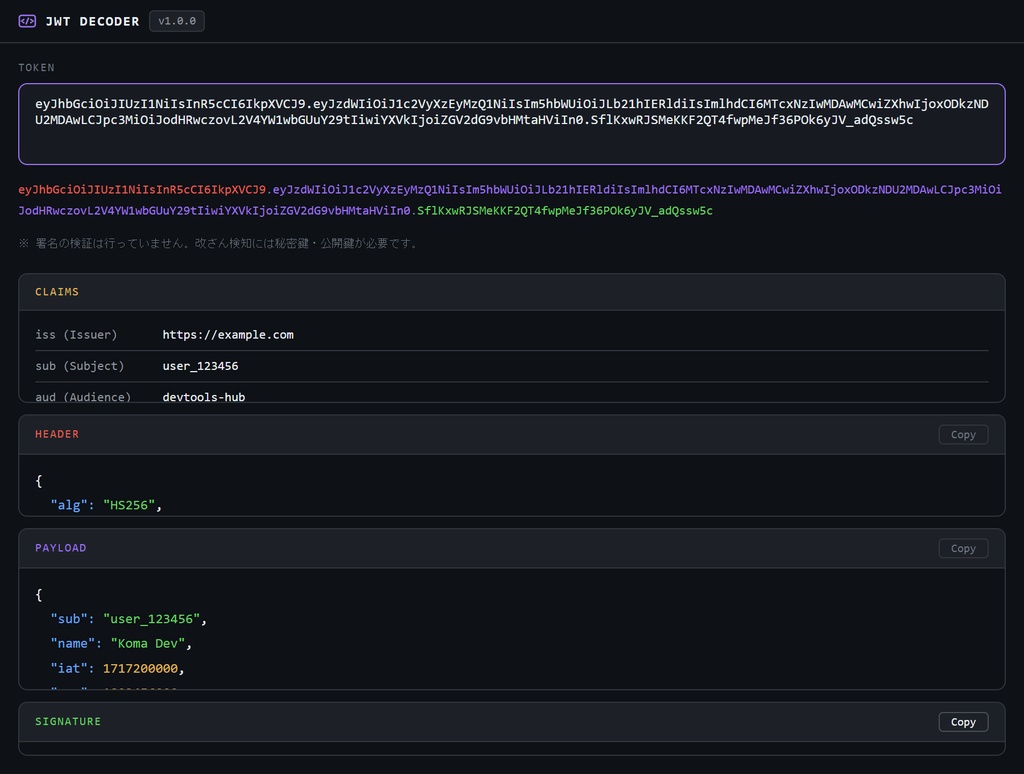The image size is (1024, 774).
Task: Select the issuer value https://example.com
Action: pos(228,334)
